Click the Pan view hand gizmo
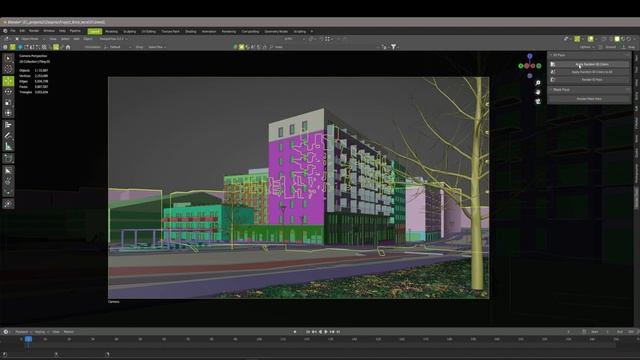 pyautogui.click(x=538, y=92)
